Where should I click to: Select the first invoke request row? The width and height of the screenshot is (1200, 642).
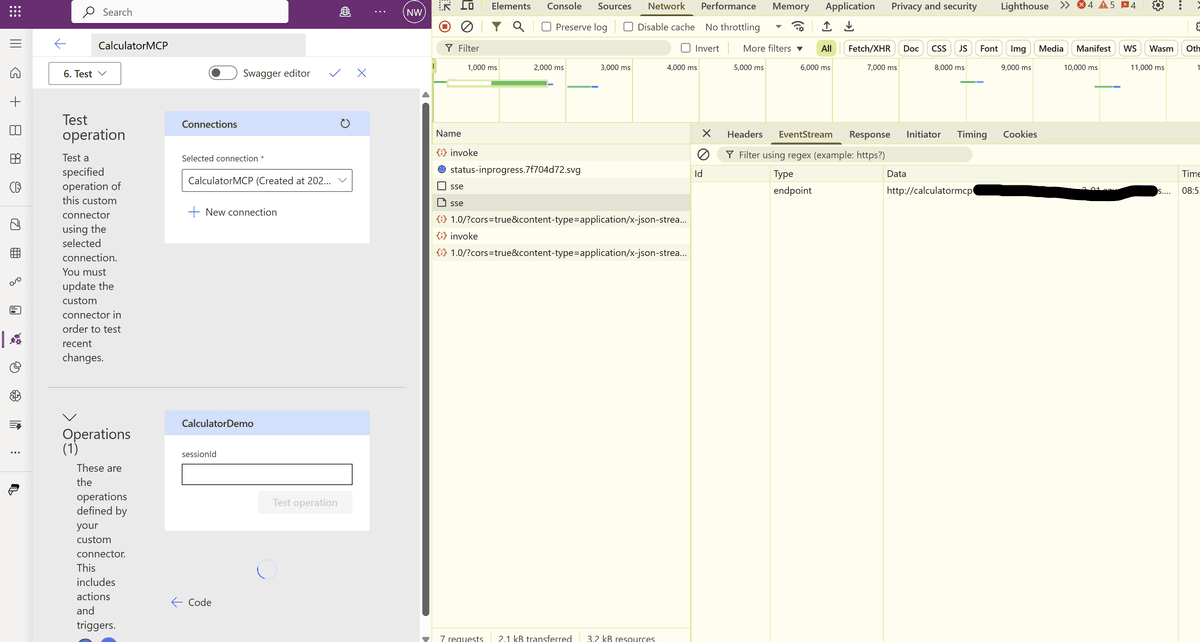click(561, 153)
